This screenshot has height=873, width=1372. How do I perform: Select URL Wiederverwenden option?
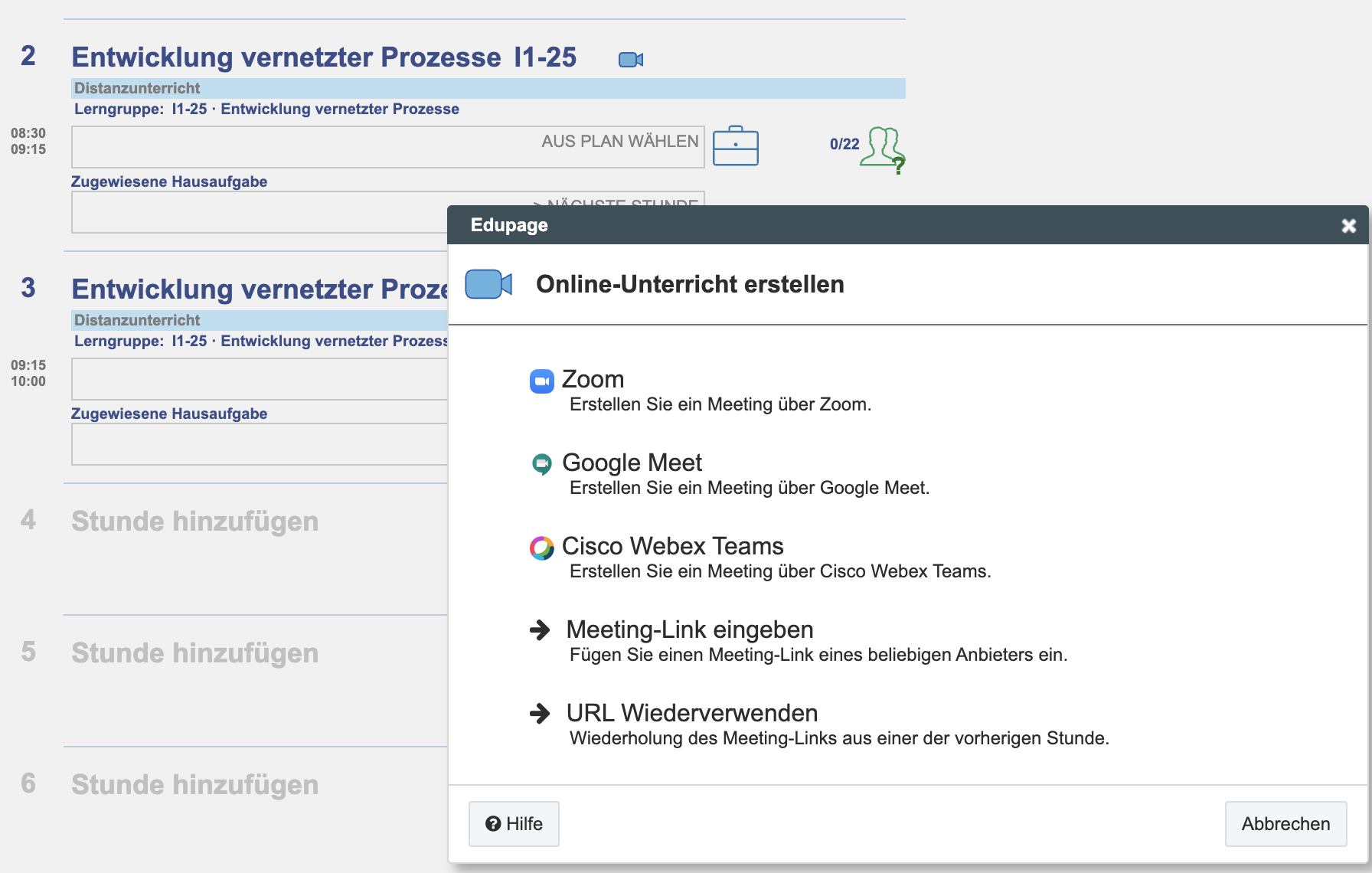[691, 714]
